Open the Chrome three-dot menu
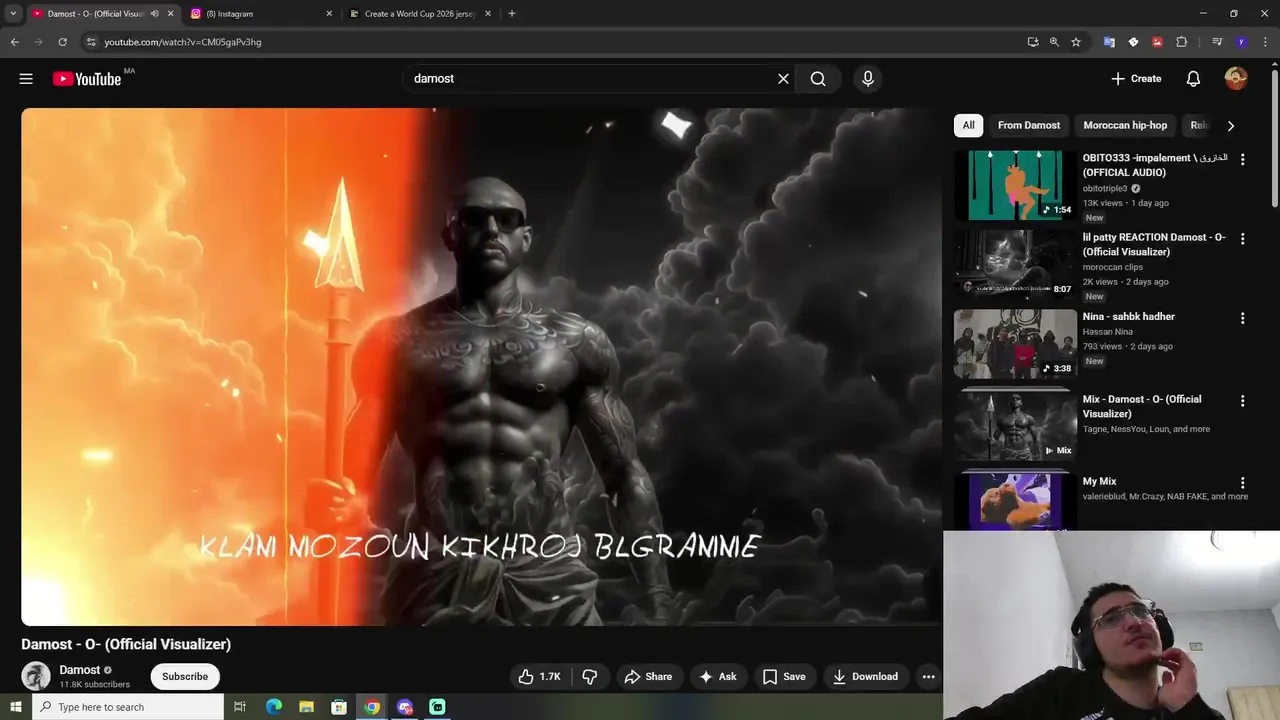The width and height of the screenshot is (1280, 720). coord(1265,42)
